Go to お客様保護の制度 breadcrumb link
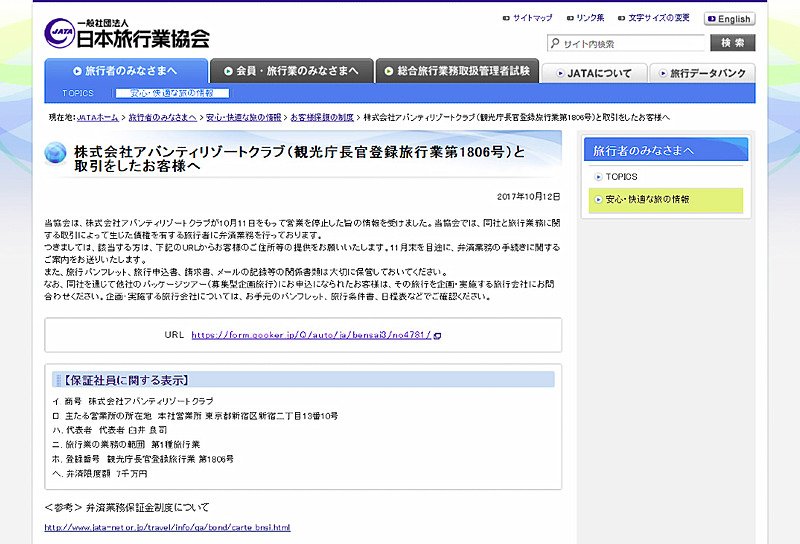Image resolution: width=800 pixels, height=544 pixels. (x=322, y=117)
